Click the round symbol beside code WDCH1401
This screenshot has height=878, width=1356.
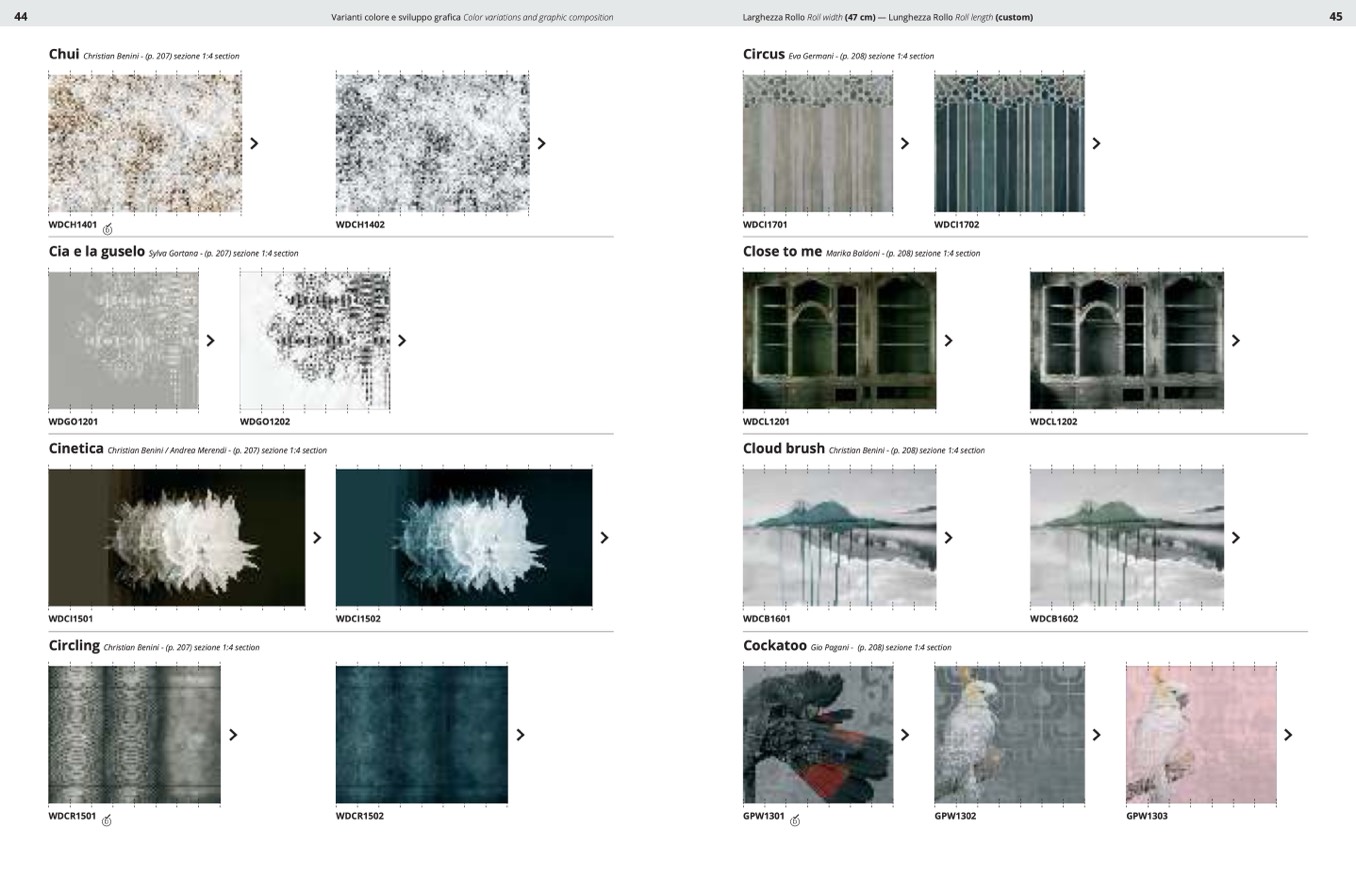(x=107, y=229)
